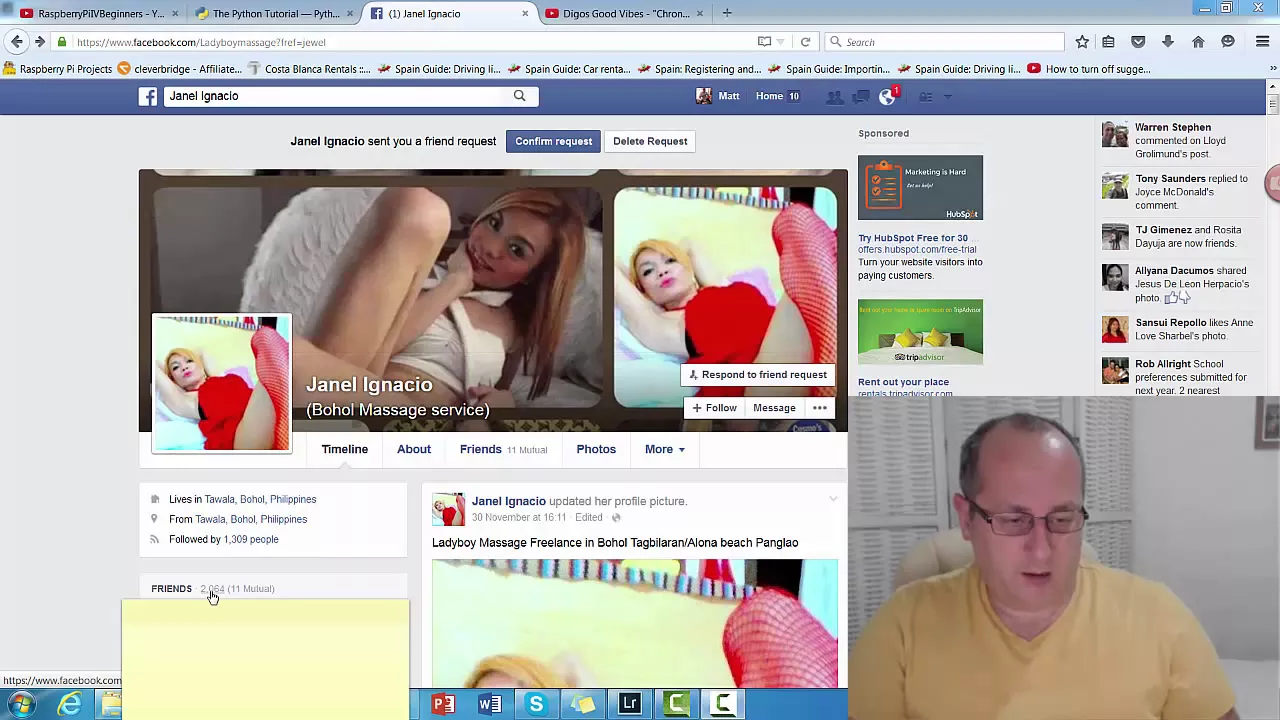Open PowerPoint from the taskbar
1280x720 pixels.
coord(442,705)
